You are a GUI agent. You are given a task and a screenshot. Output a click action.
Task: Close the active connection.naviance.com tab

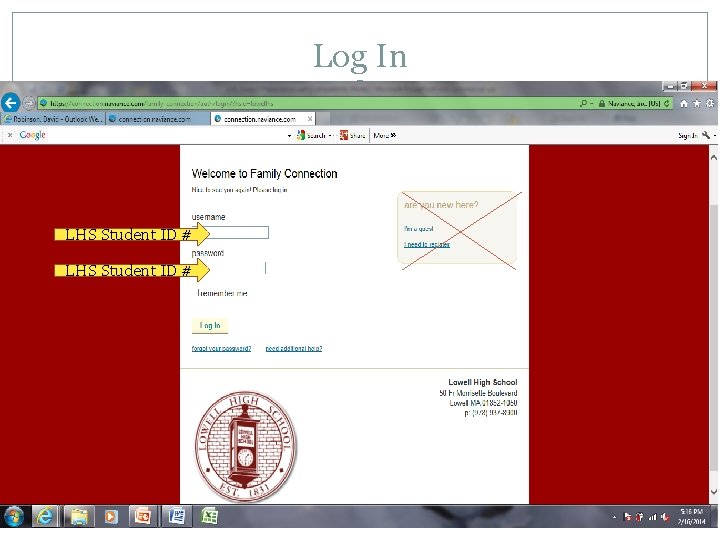[310, 119]
